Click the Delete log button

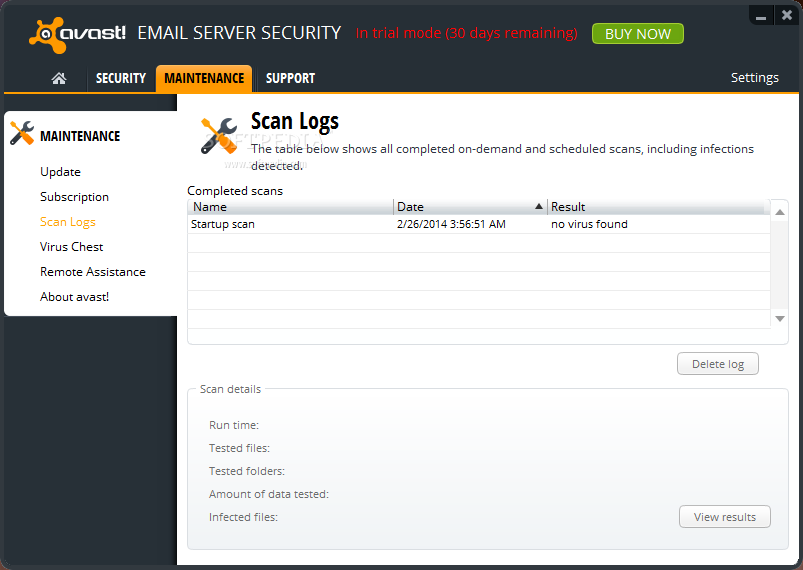(x=717, y=364)
